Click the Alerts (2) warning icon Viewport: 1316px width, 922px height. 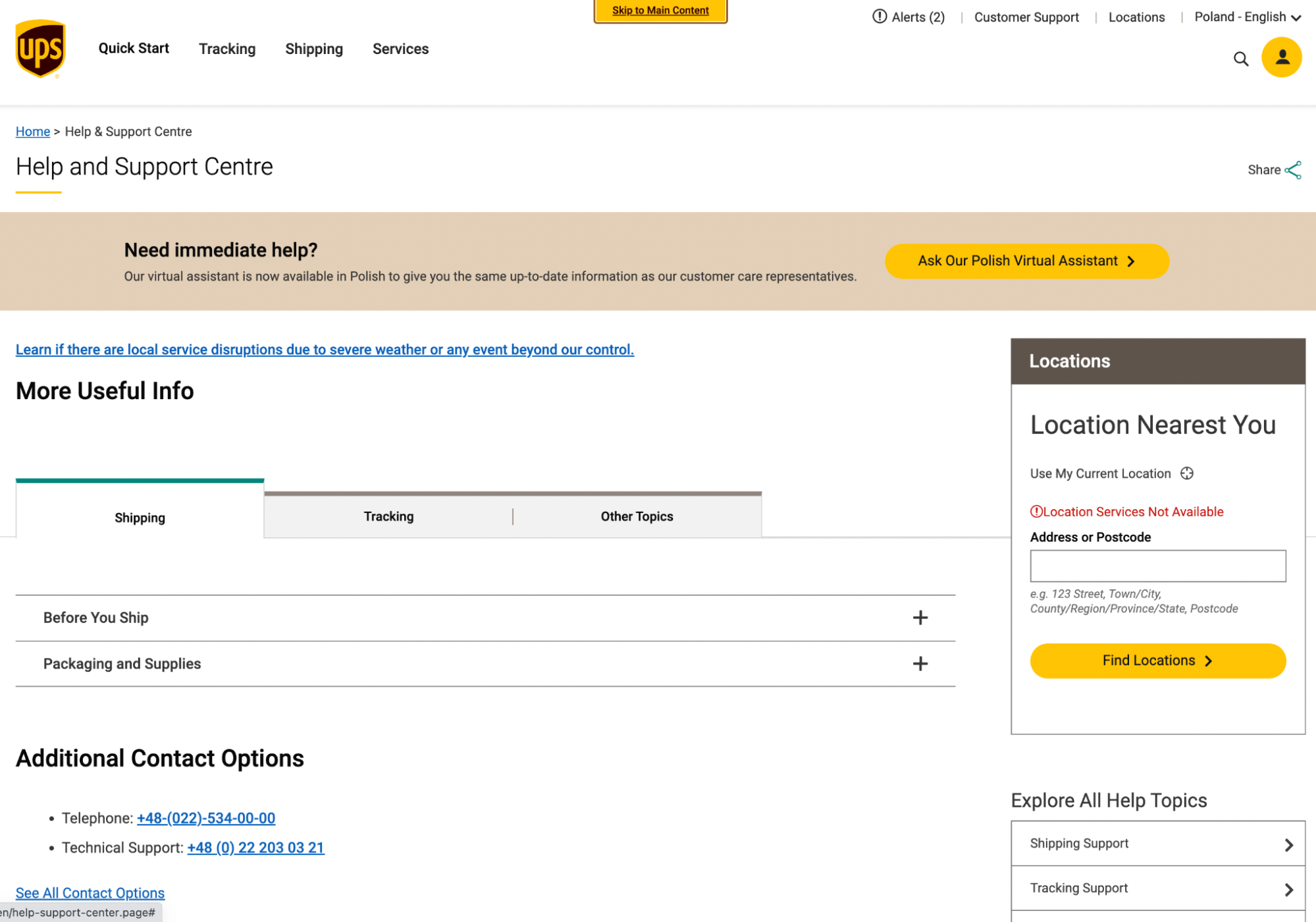point(880,16)
